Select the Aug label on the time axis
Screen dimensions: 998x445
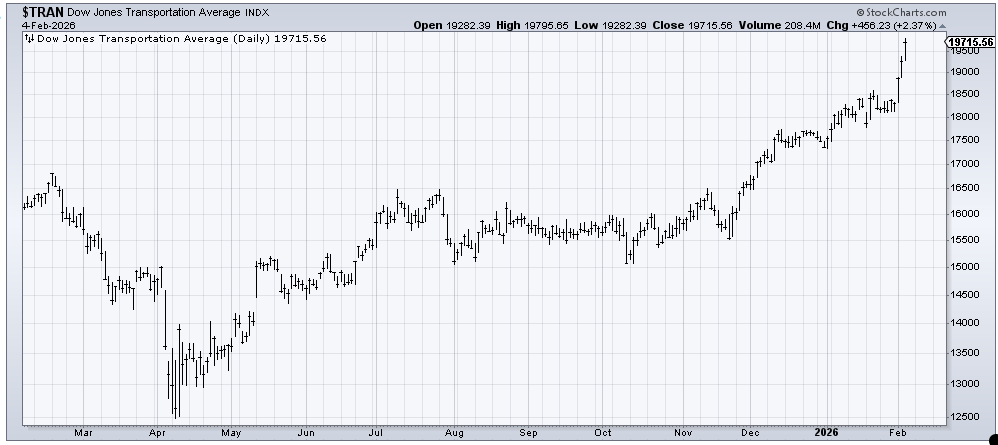456,432
